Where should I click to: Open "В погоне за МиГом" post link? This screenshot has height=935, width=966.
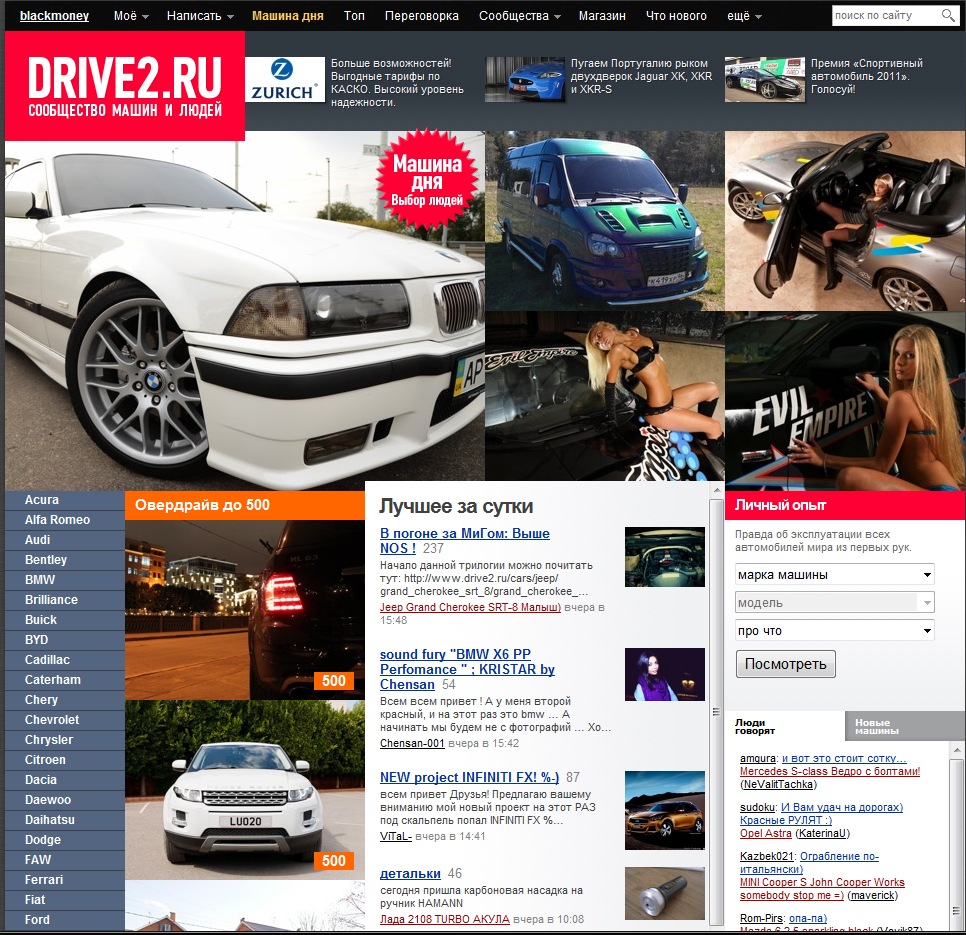point(465,541)
